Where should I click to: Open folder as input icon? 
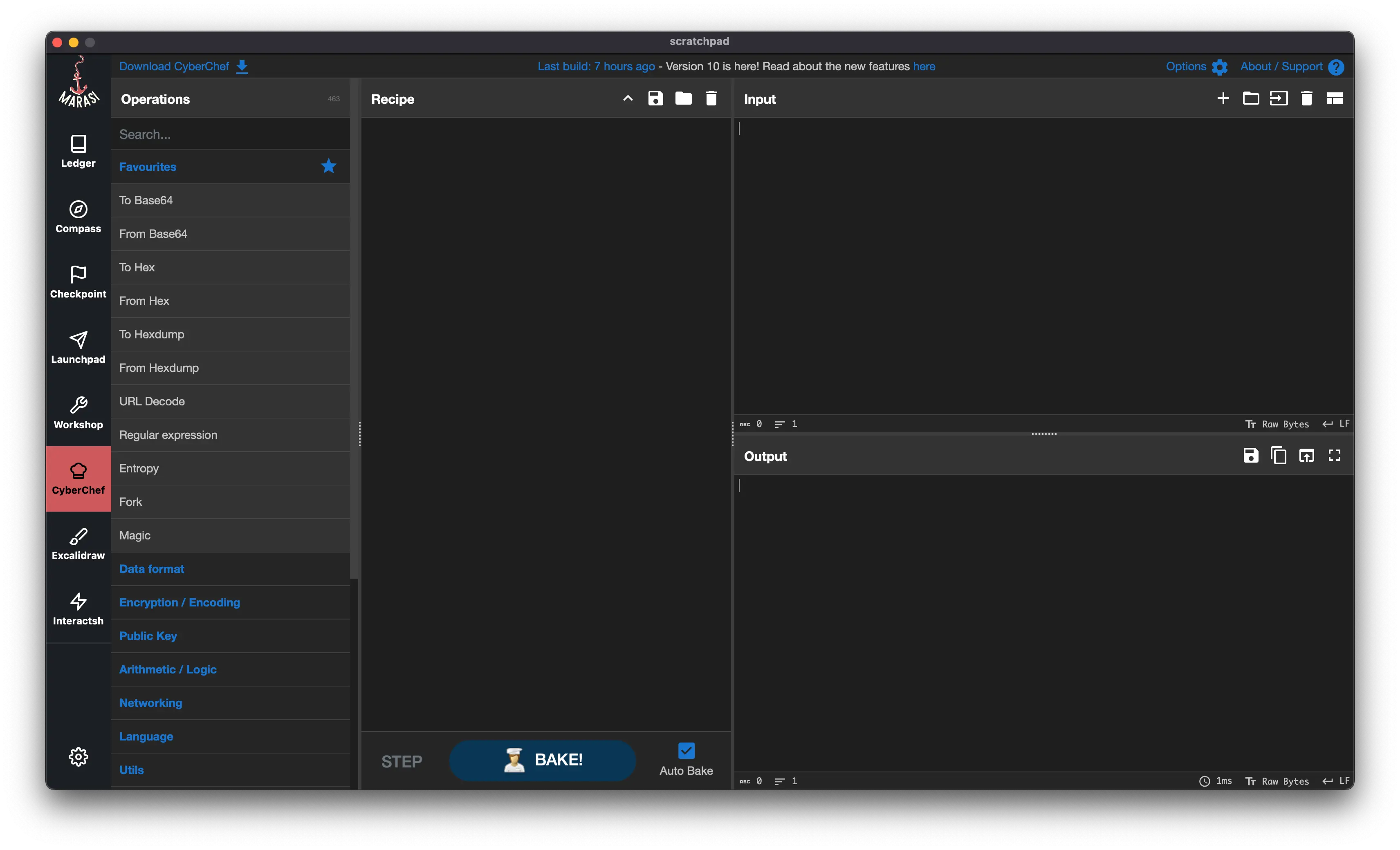tap(1251, 98)
